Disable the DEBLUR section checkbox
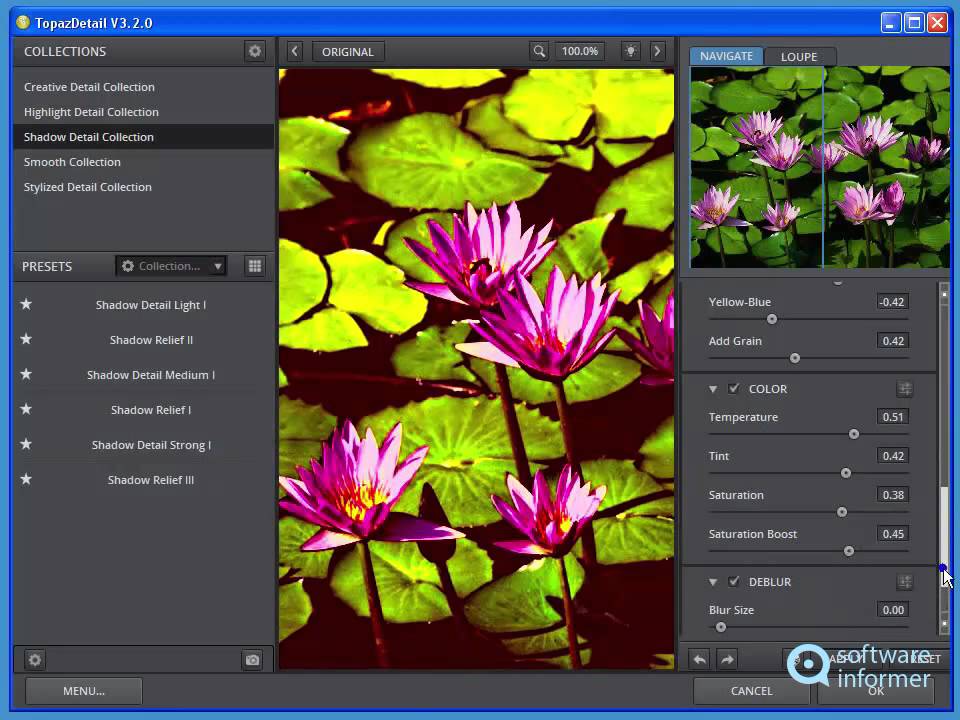This screenshot has height=720, width=960. [x=733, y=582]
